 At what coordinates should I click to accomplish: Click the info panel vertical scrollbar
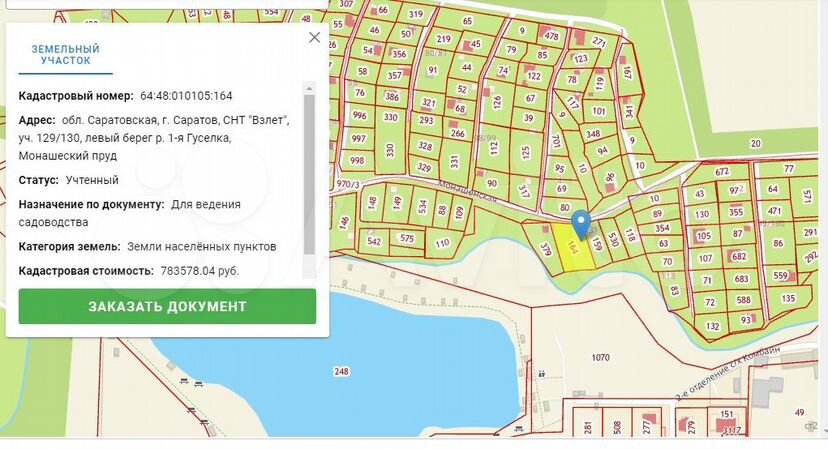coord(310,170)
